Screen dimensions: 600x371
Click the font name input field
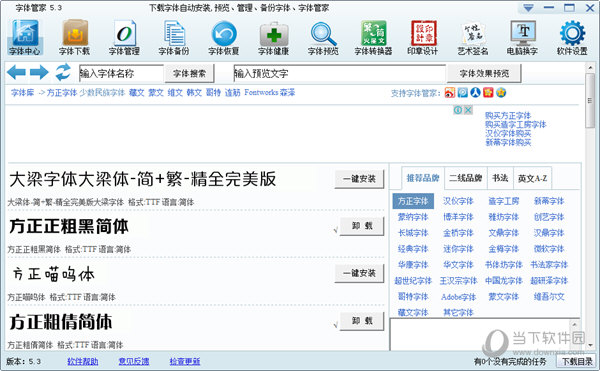pyautogui.click(x=121, y=73)
